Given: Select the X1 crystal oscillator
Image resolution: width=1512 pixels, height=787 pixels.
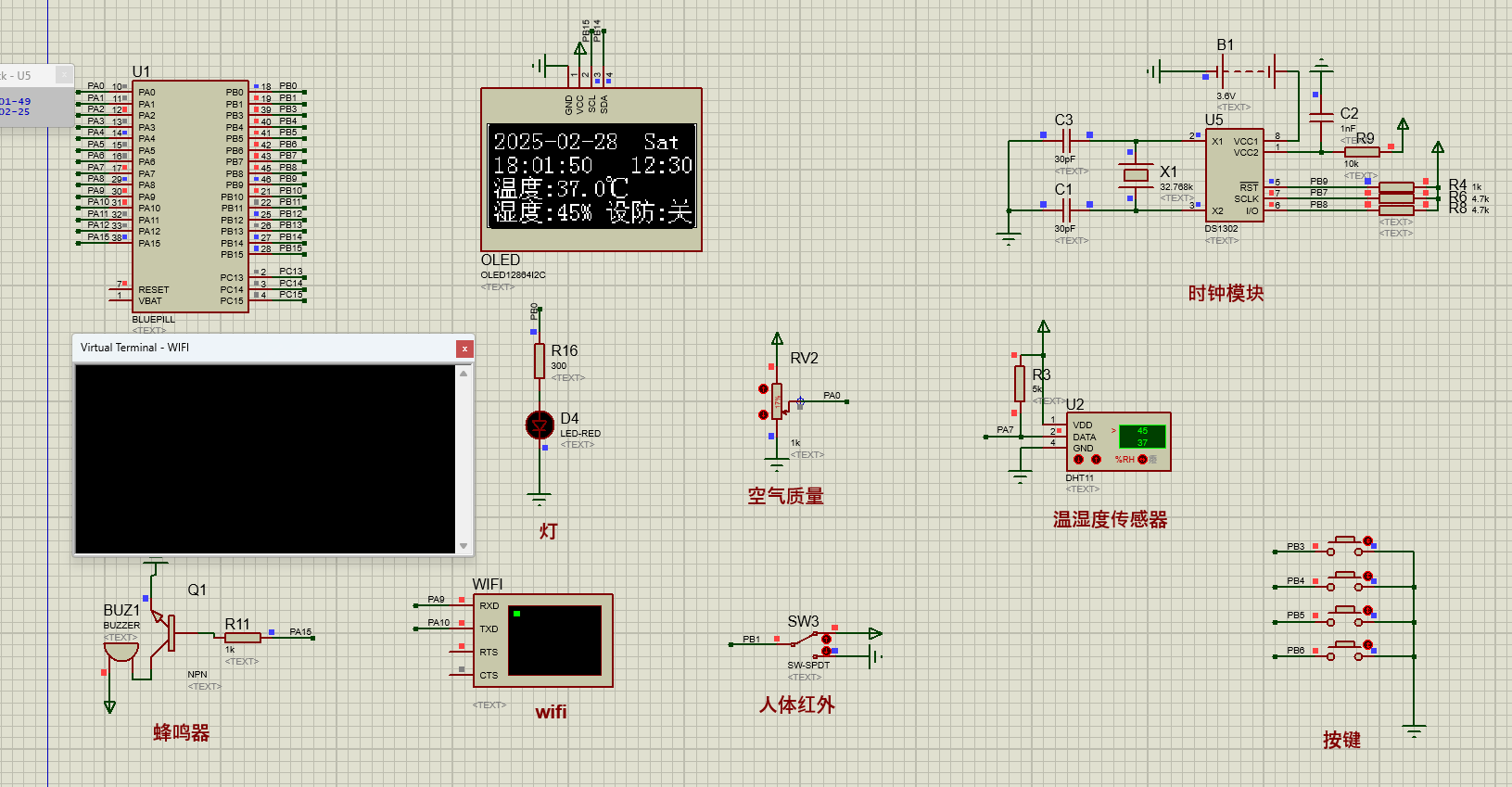Looking at the screenshot, I should tap(1136, 175).
